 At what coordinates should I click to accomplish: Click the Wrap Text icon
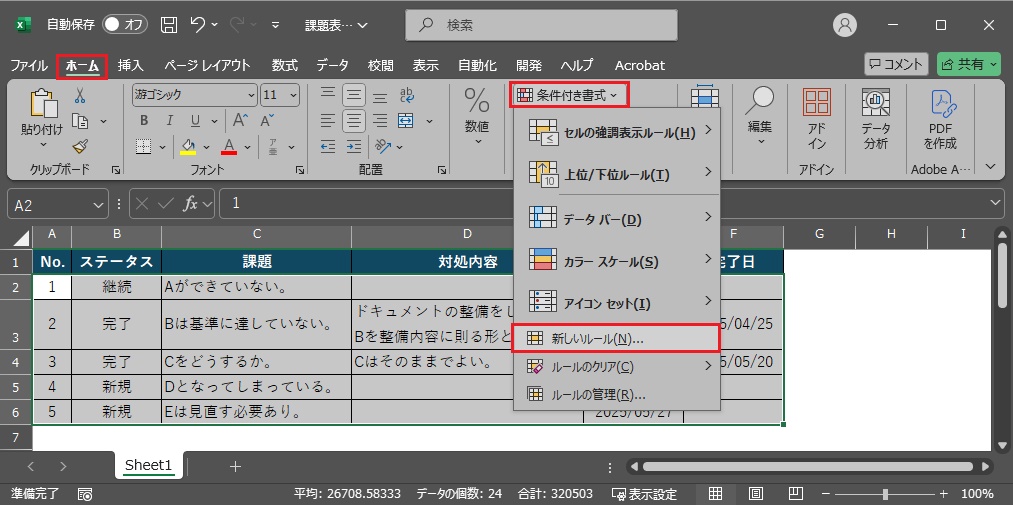(407, 96)
